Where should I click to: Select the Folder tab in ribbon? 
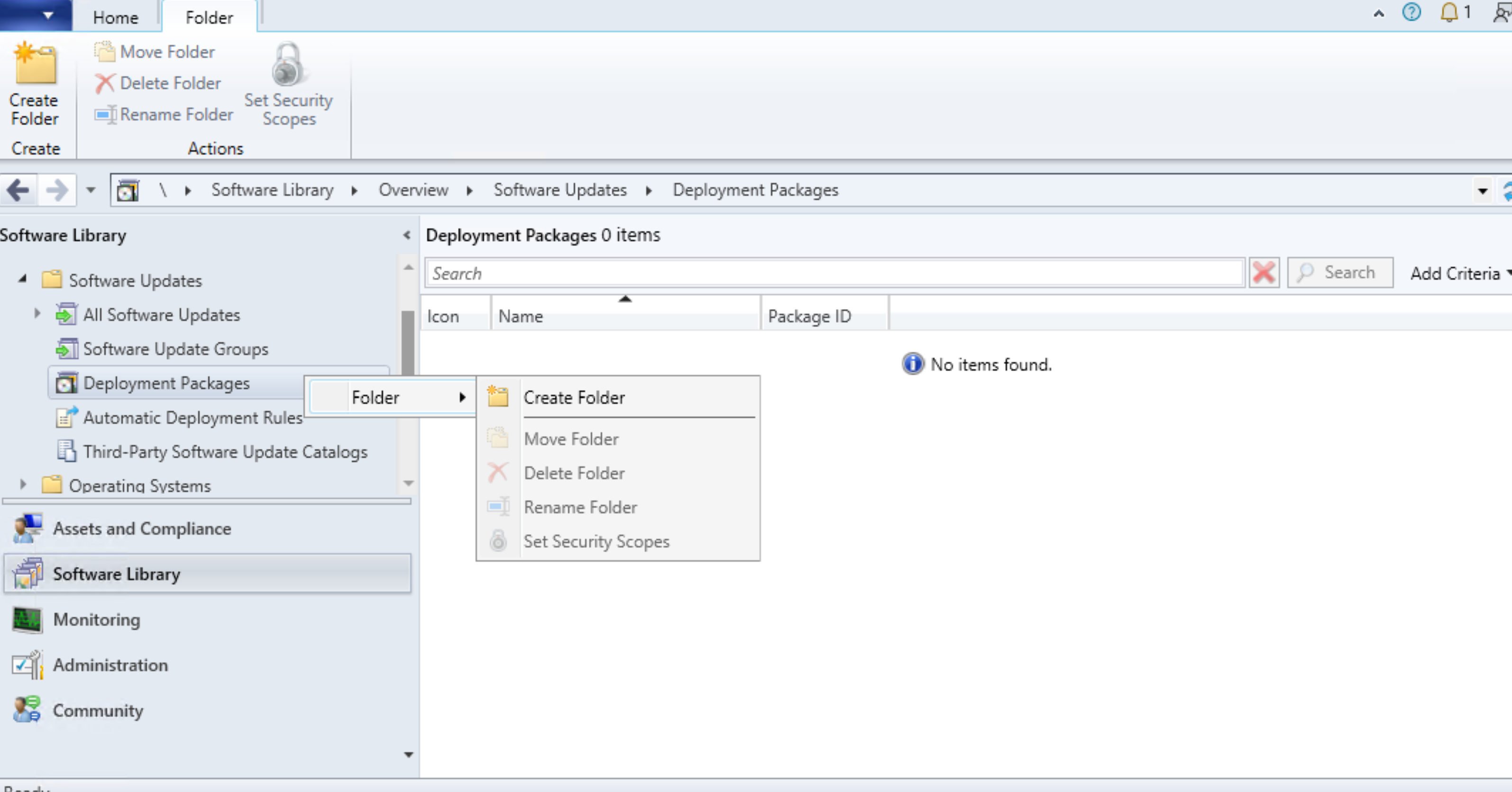(x=208, y=17)
